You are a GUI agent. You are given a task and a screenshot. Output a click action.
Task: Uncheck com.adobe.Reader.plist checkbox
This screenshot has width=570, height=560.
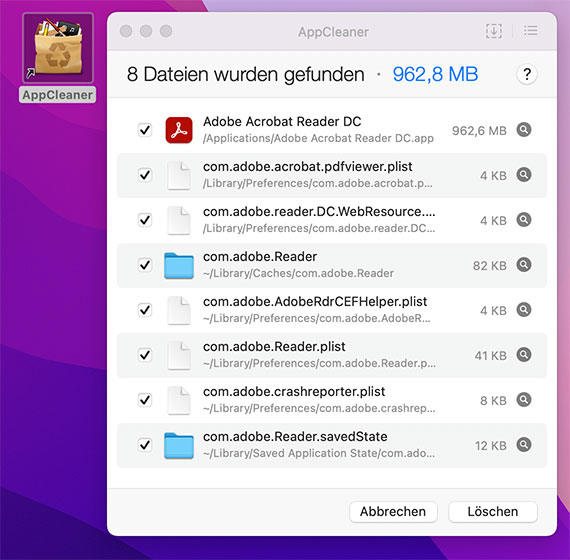coord(145,355)
